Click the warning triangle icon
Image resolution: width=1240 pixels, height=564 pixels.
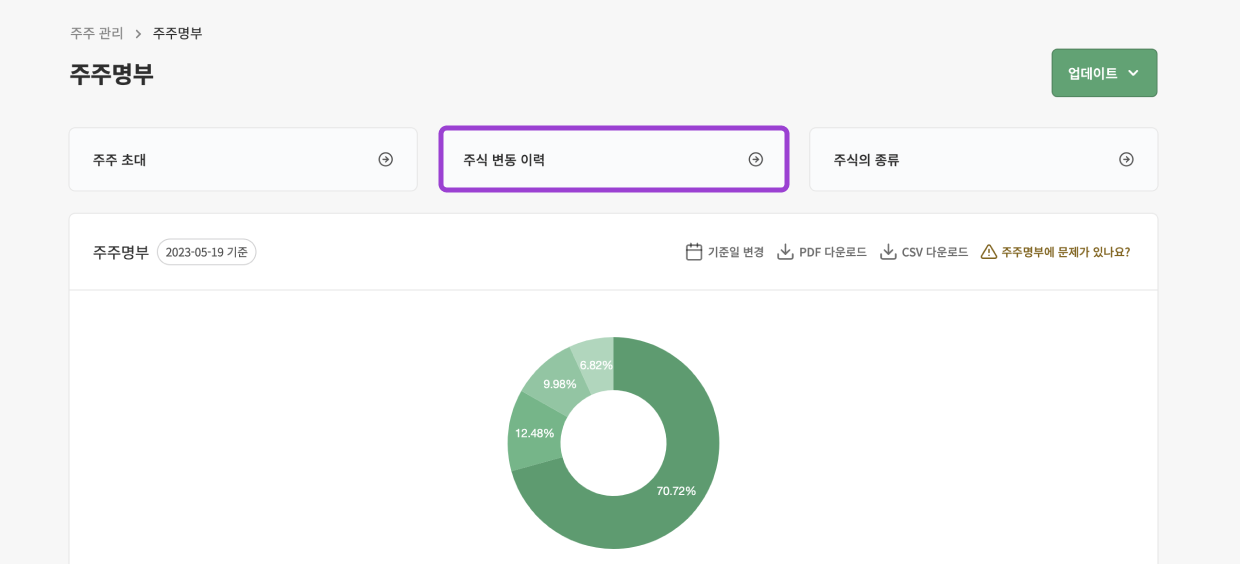click(989, 252)
